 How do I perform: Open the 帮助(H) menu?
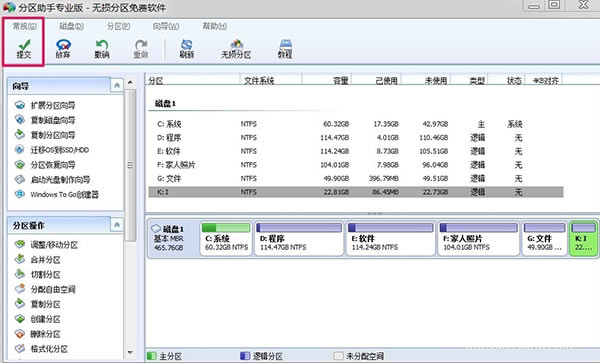215,26
